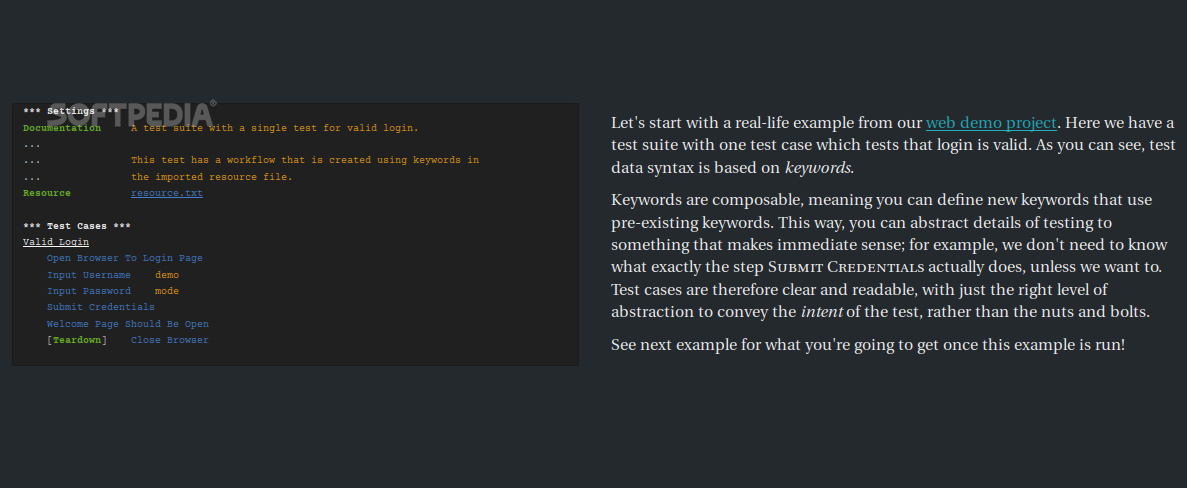1187x488 pixels.
Task: Select the Valid Login test case name
Action: click(56, 242)
